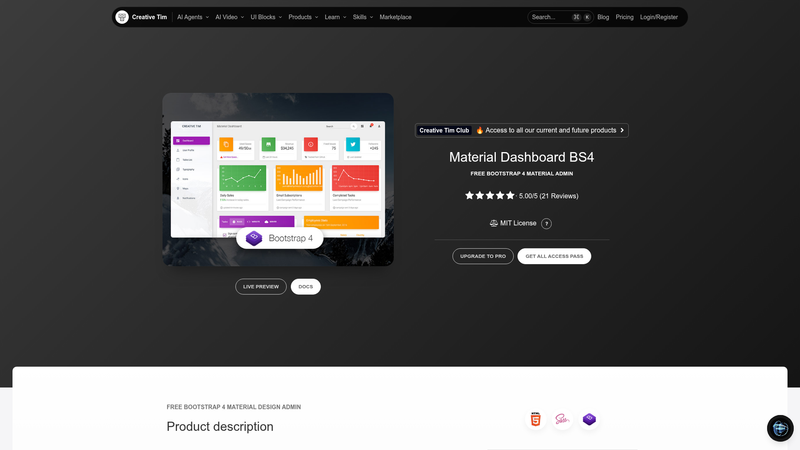This screenshot has height=450, width=800.
Task: Click the five-star rating icons
Action: click(490, 195)
